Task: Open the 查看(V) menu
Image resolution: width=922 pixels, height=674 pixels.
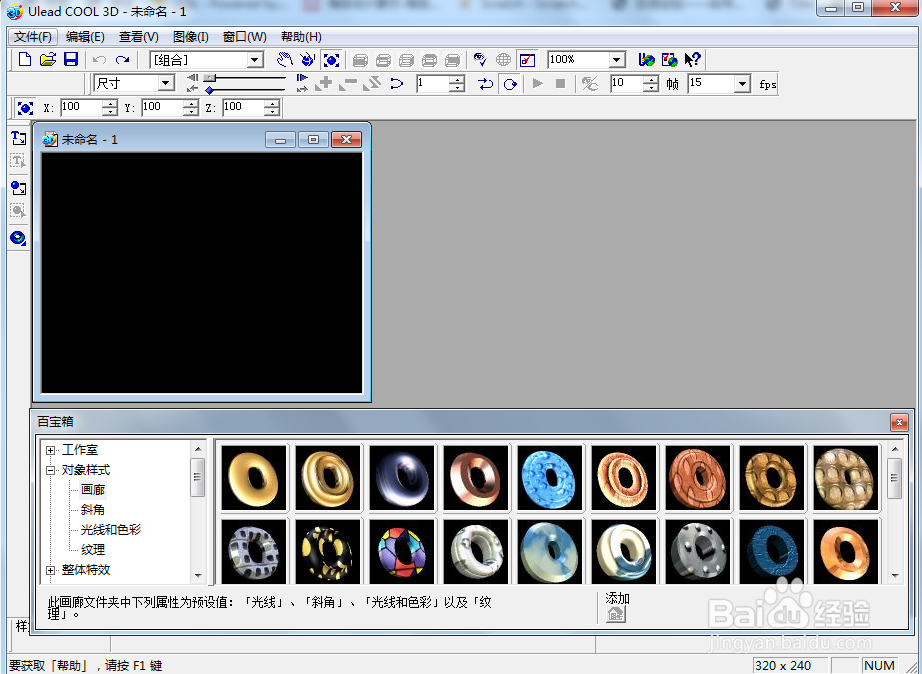Action: click(139, 36)
